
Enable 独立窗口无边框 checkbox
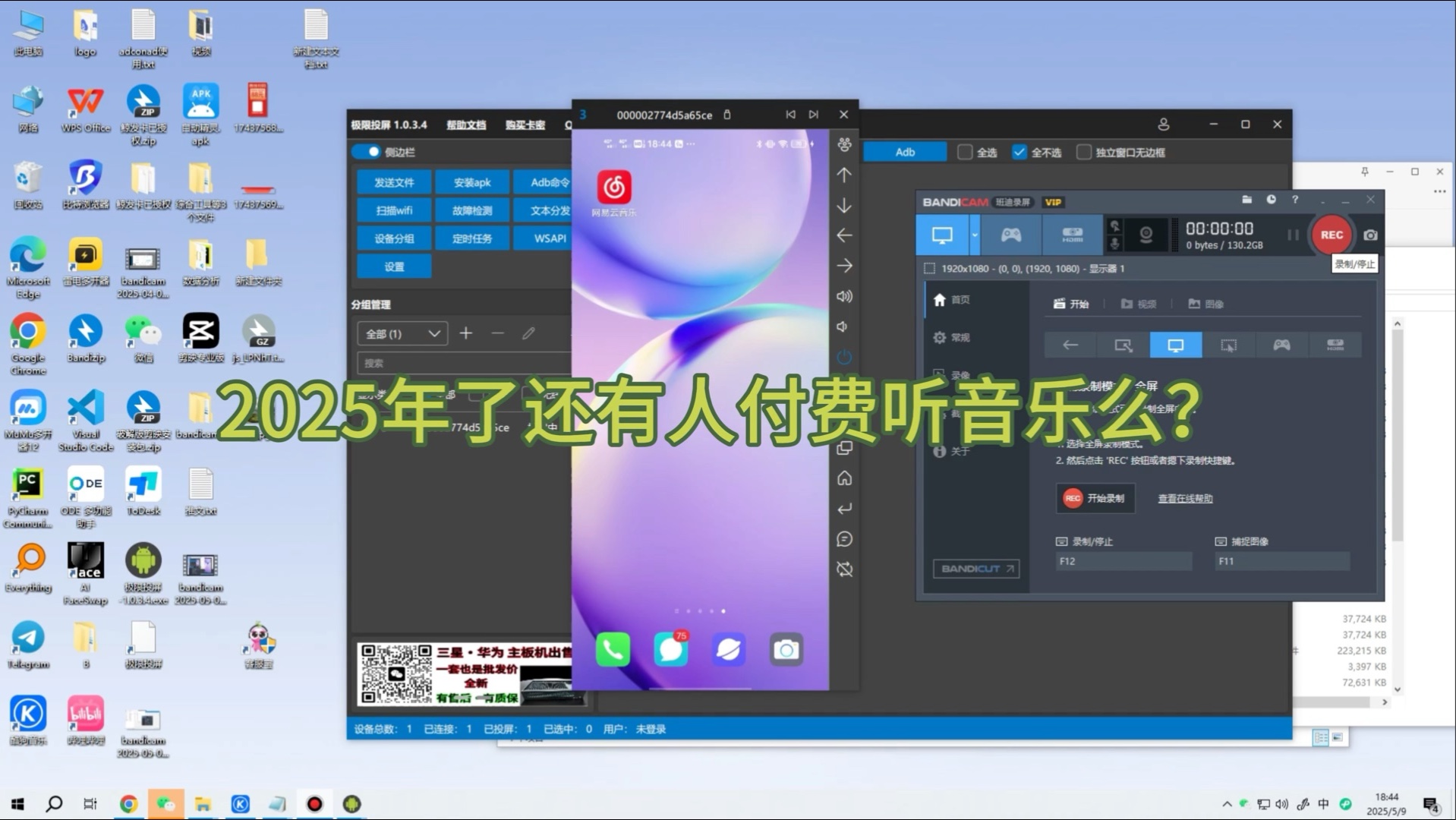pos(1084,153)
